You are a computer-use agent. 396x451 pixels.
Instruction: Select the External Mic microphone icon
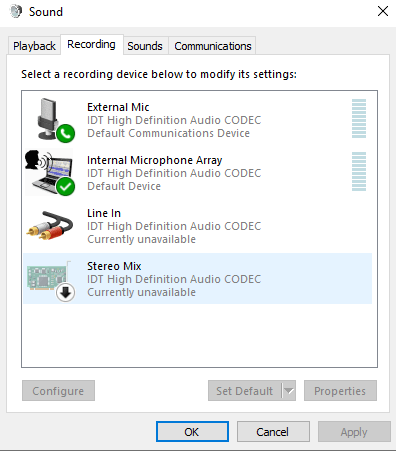pos(49,119)
